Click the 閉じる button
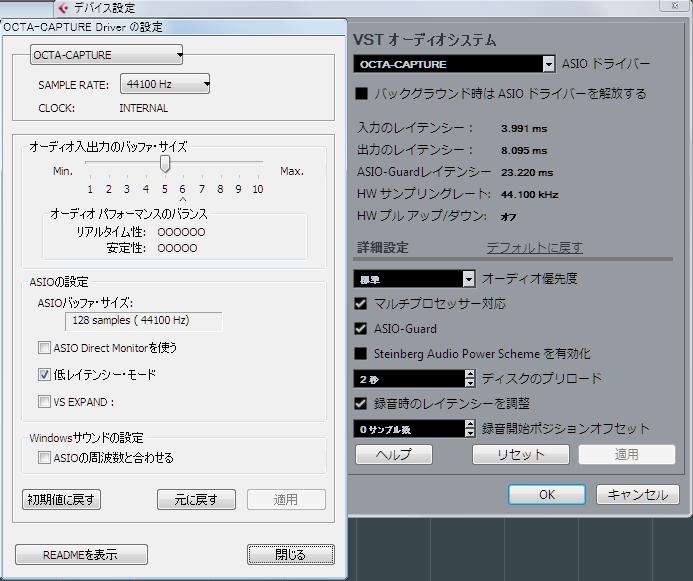The height and width of the screenshot is (581, 693). 291,554
